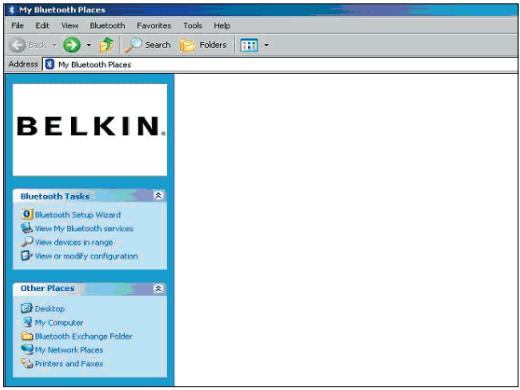Open the File menu
This screenshot has width=520, height=390.
[17, 26]
